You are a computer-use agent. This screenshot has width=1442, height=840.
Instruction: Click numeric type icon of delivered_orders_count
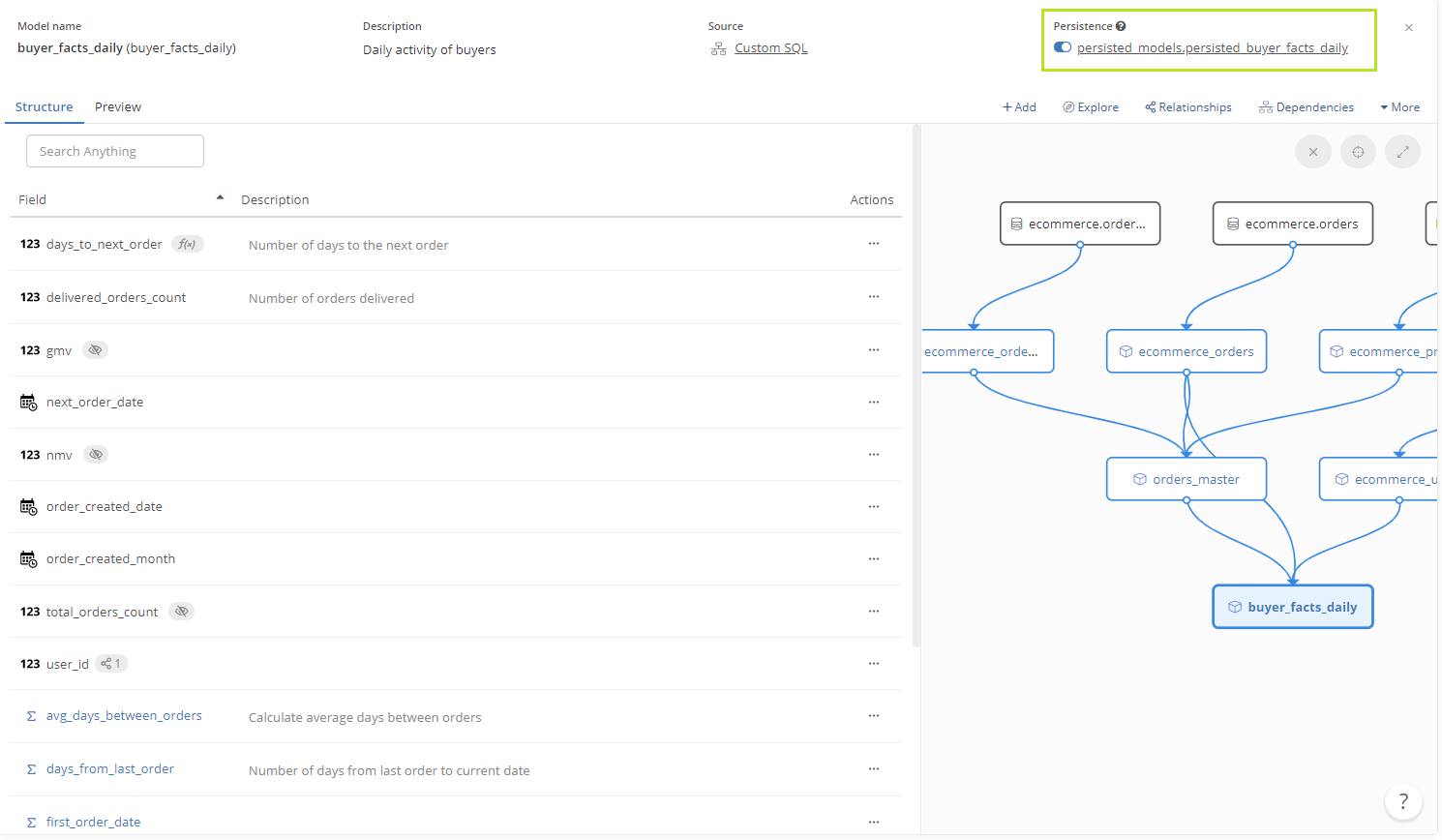[30, 297]
